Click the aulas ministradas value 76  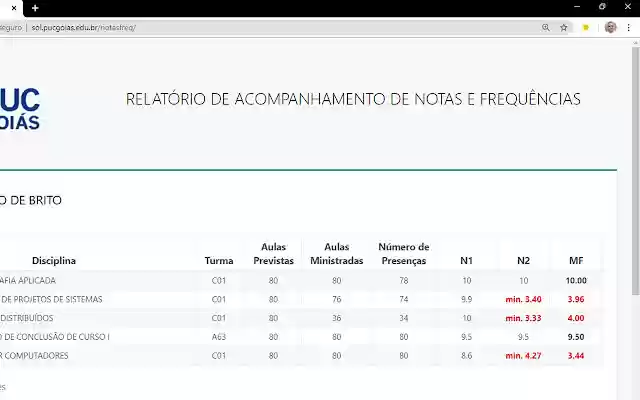click(337, 299)
